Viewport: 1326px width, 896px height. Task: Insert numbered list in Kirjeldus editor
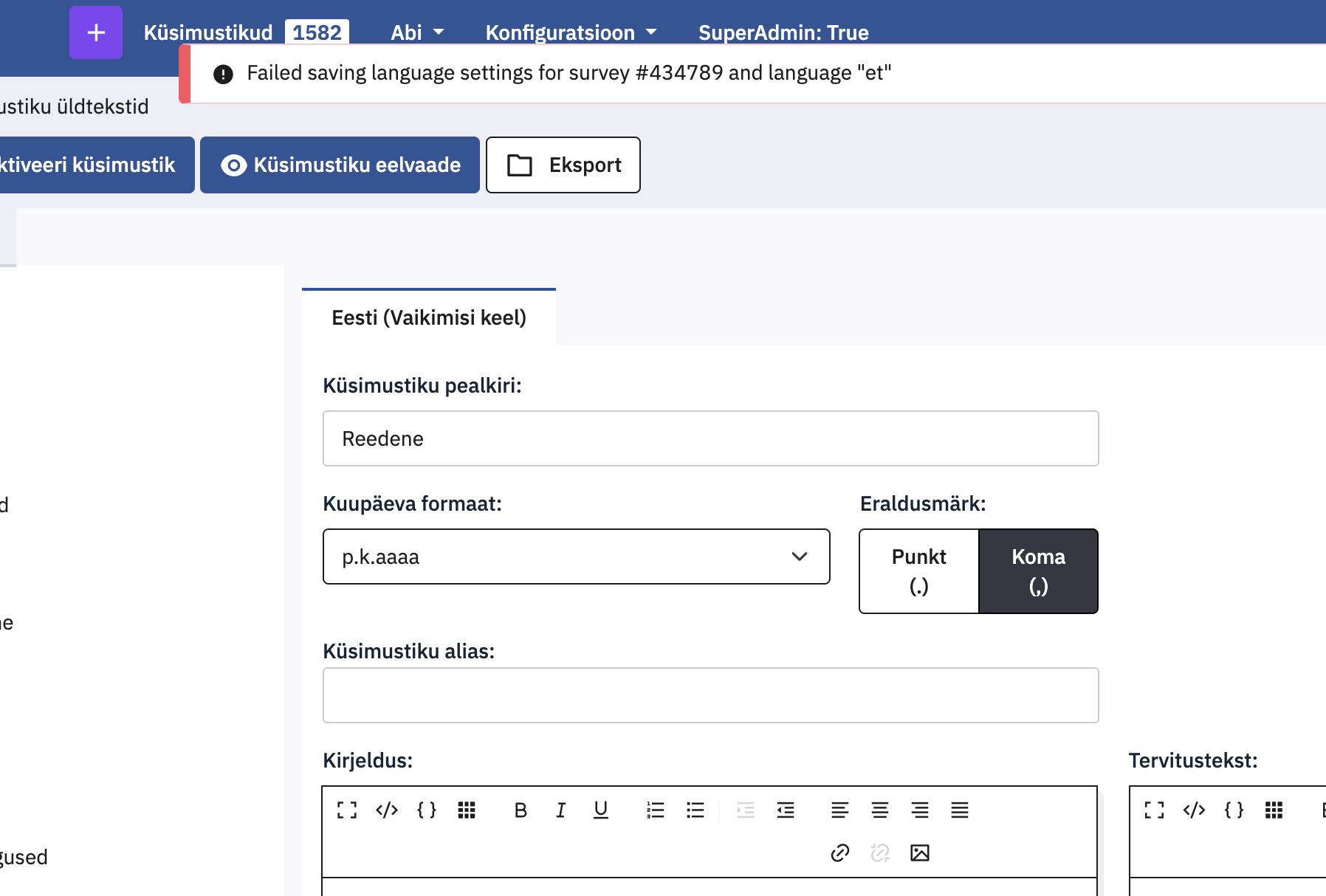[x=656, y=810]
